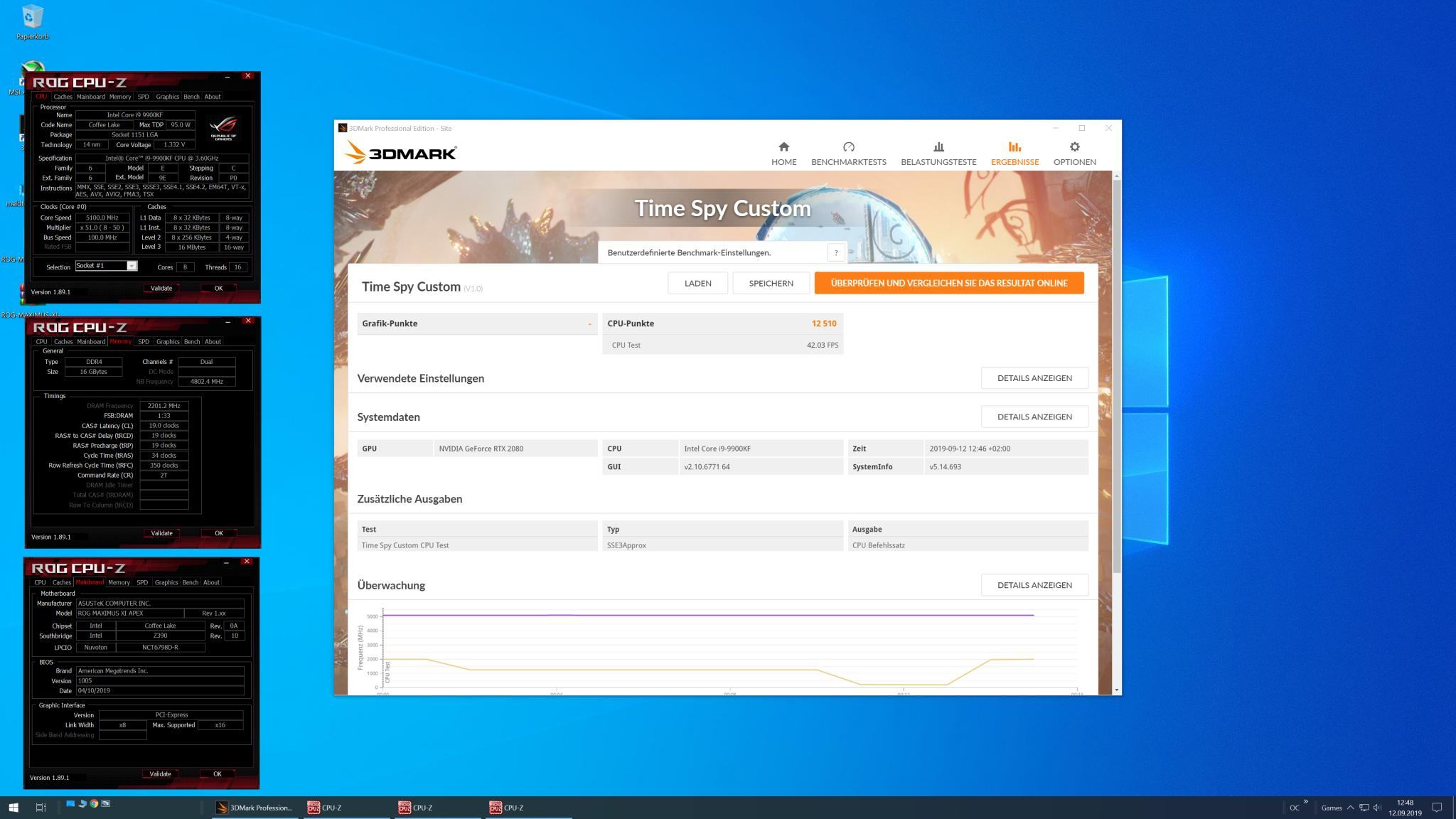
Task: Click the LADEN button
Action: pyautogui.click(x=697, y=283)
